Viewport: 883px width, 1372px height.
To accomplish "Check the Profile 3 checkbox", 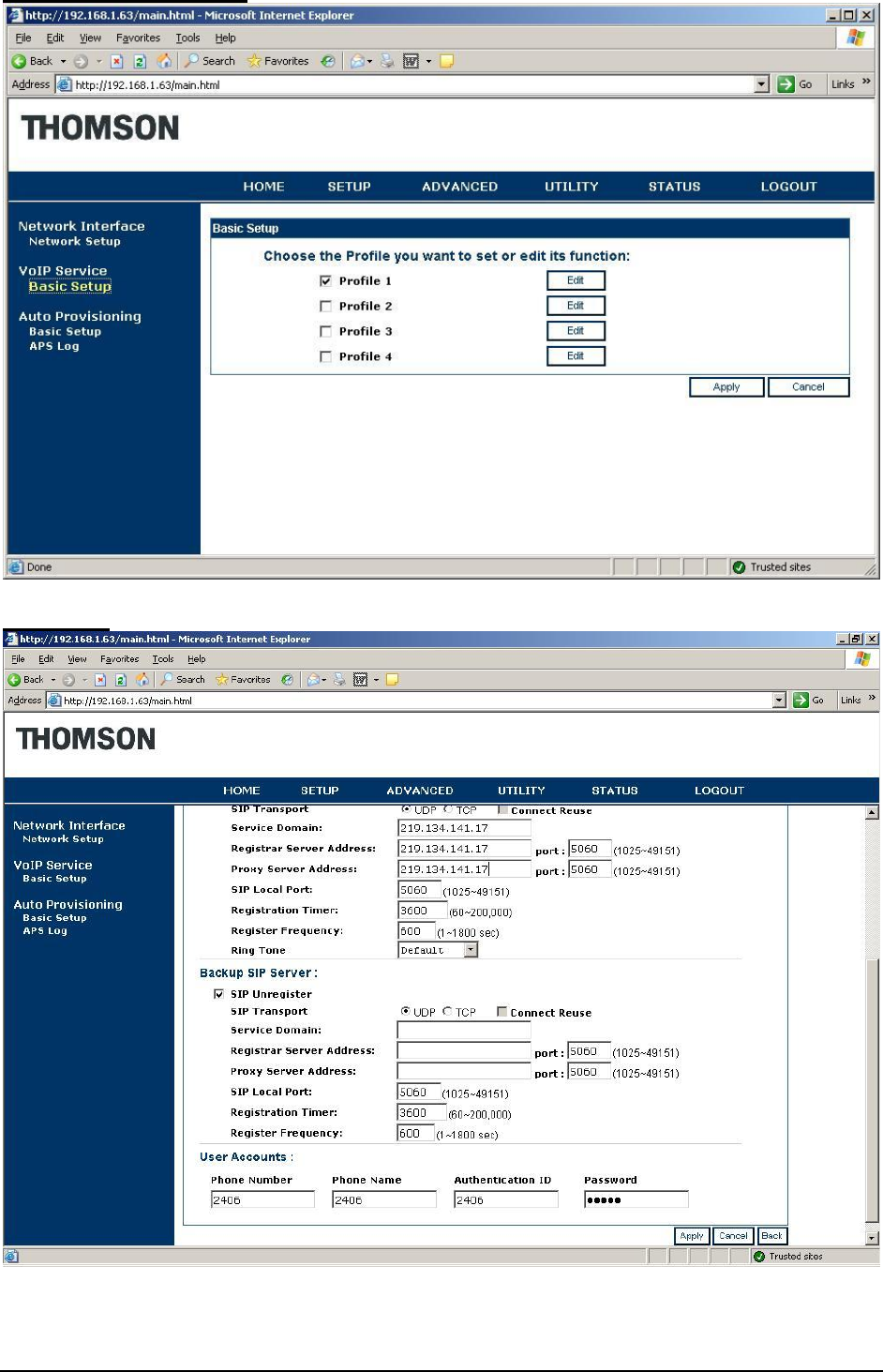I will click(x=325, y=331).
